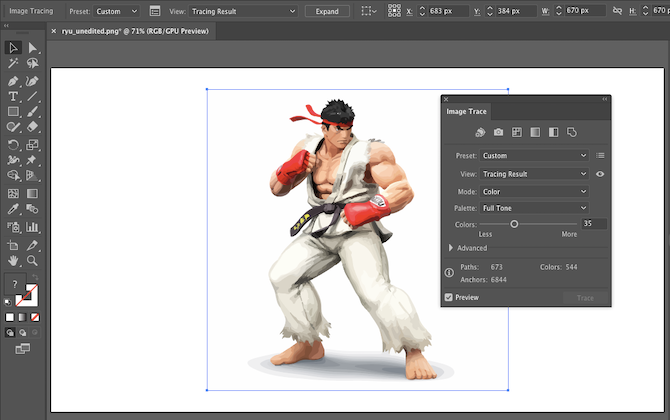Pick the Zoom magnifier tool
The height and width of the screenshot is (420, 670).
(x=33, y=260)
